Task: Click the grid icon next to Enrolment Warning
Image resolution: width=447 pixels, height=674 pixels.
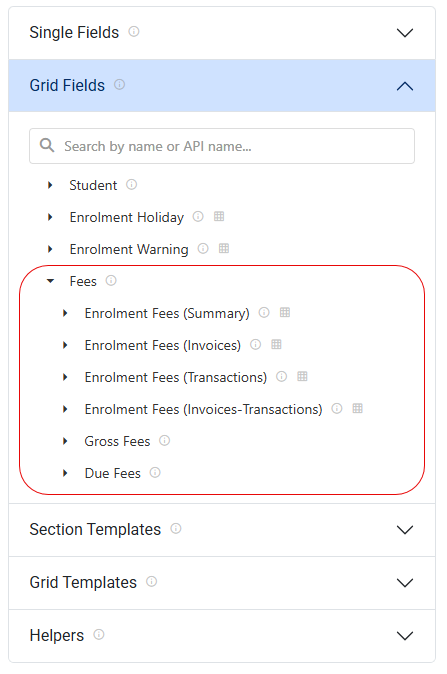Action: 224,248
